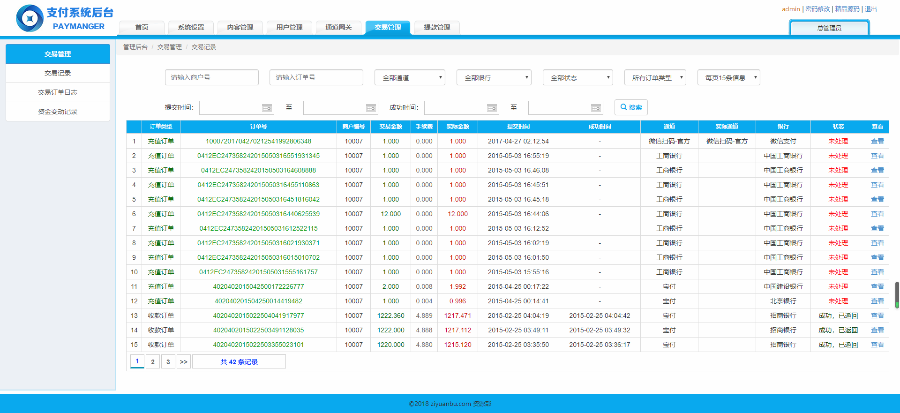This screenshot has width=900, height=413.
Task: Go to page 3 of results
Action: tap(168, 361)
